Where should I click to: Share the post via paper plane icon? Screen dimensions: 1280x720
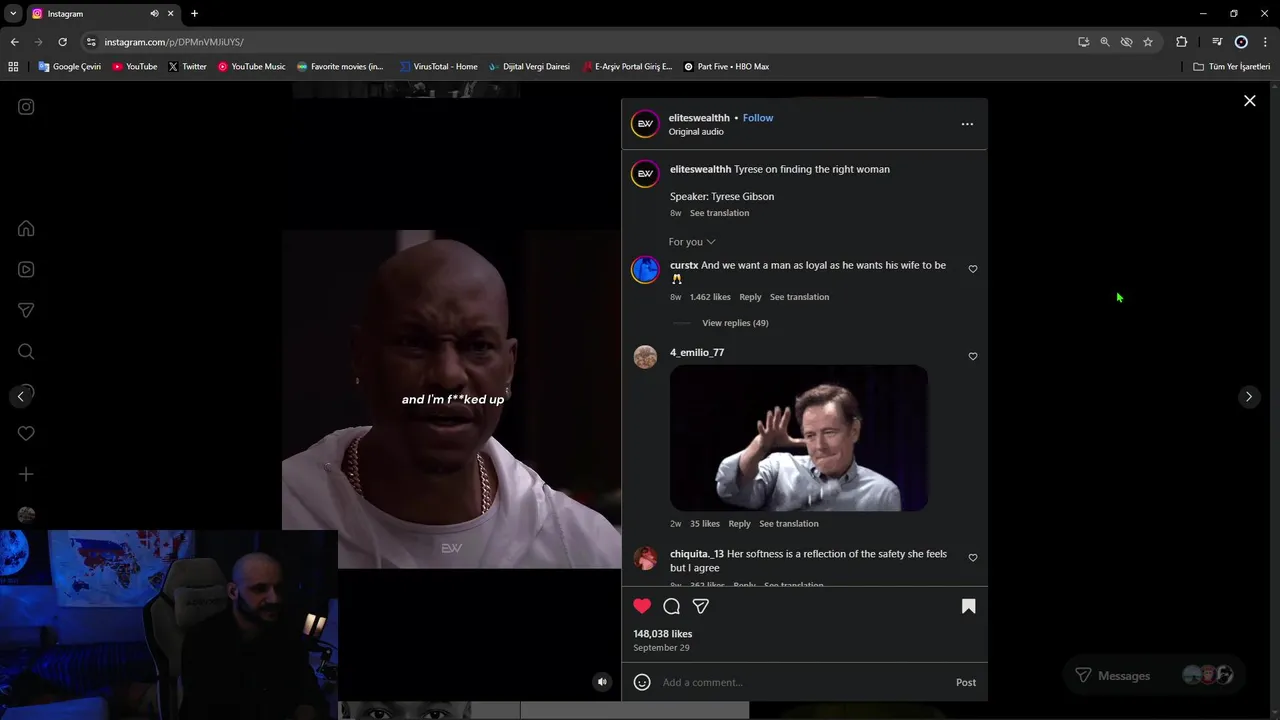tap(701, 606)
